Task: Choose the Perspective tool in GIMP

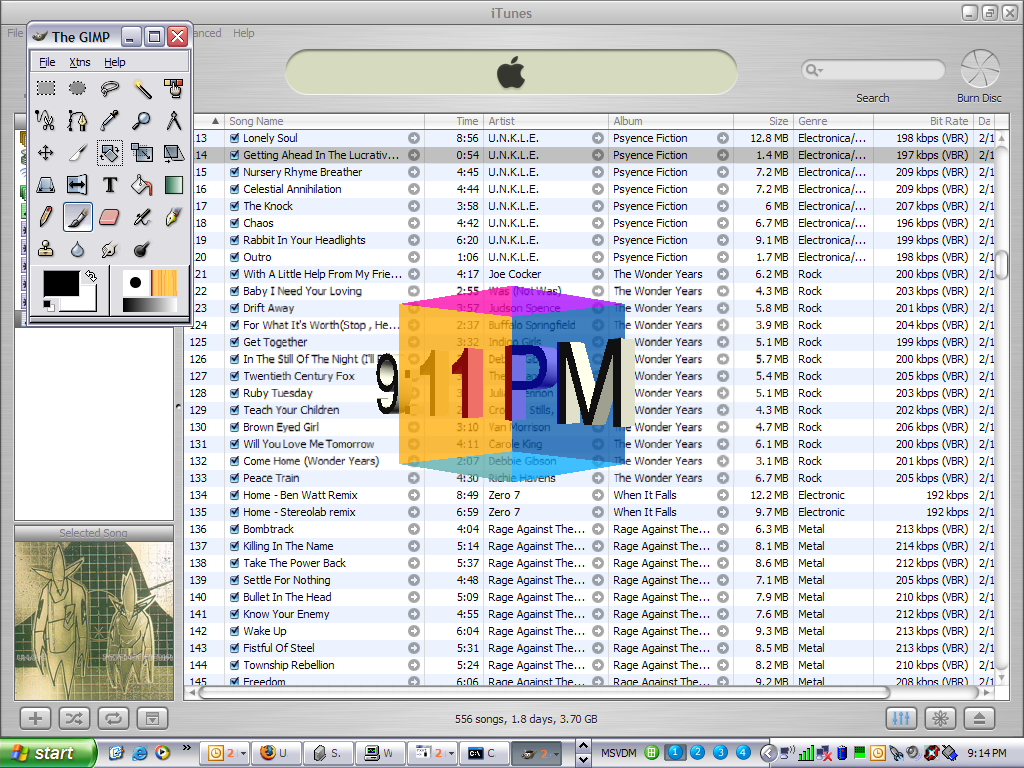Action: point(46,185)
